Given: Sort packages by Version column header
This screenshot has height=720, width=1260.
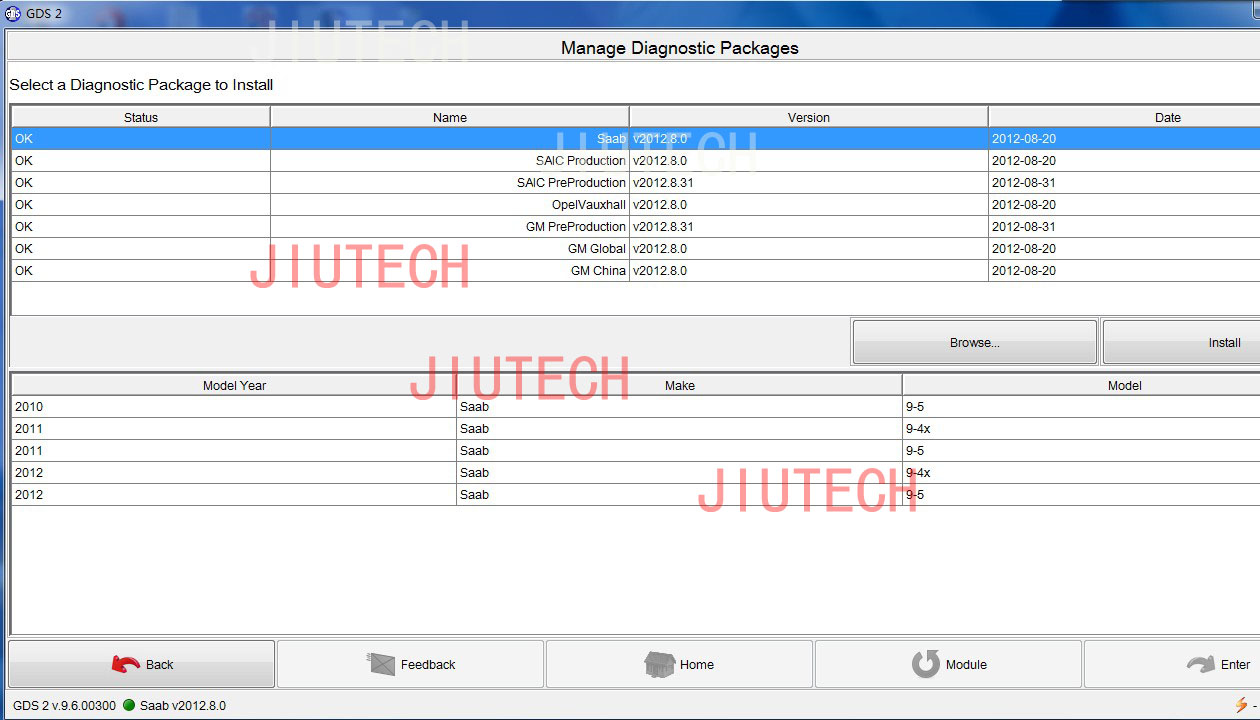Looking at the screenshot, I should click(x=808, y=117).
